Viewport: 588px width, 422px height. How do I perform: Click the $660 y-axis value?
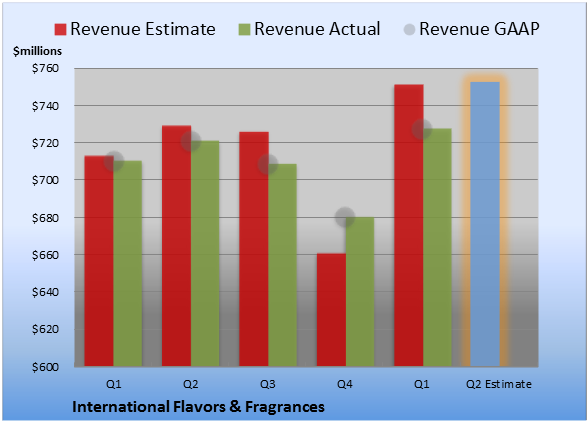45,255
